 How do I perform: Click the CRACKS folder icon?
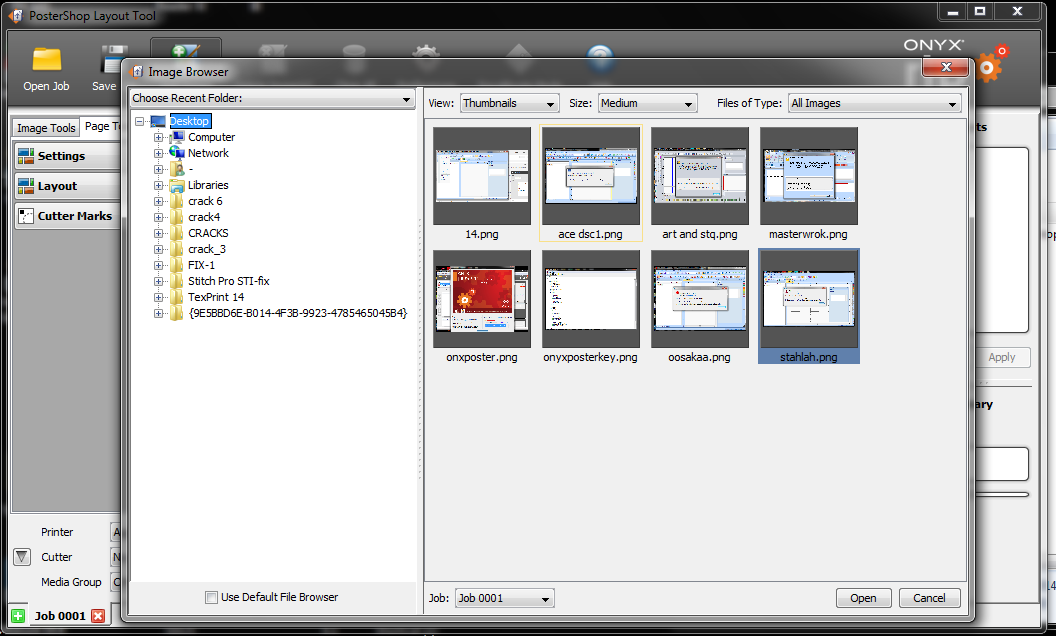point(177,233)
